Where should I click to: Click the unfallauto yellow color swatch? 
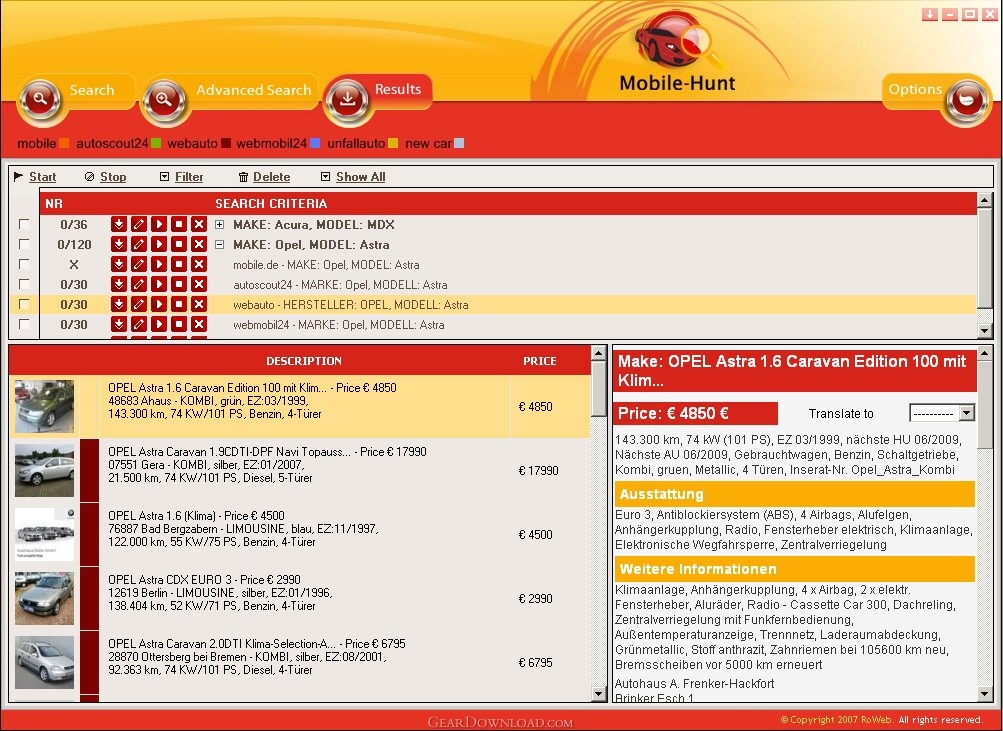coord(393,143)
